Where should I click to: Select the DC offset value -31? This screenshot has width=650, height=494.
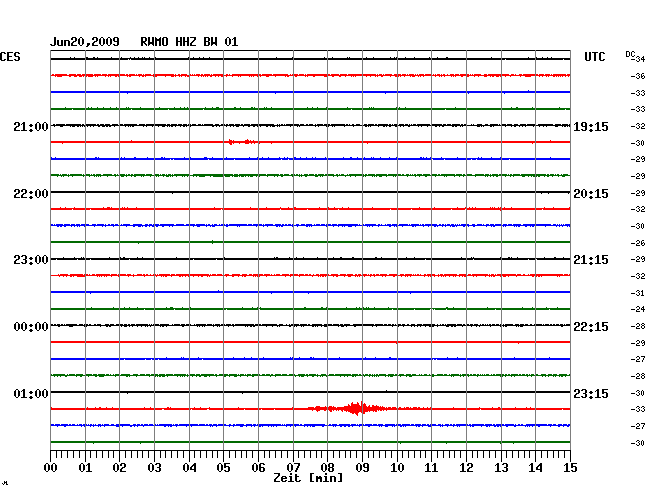click(638, 293)
